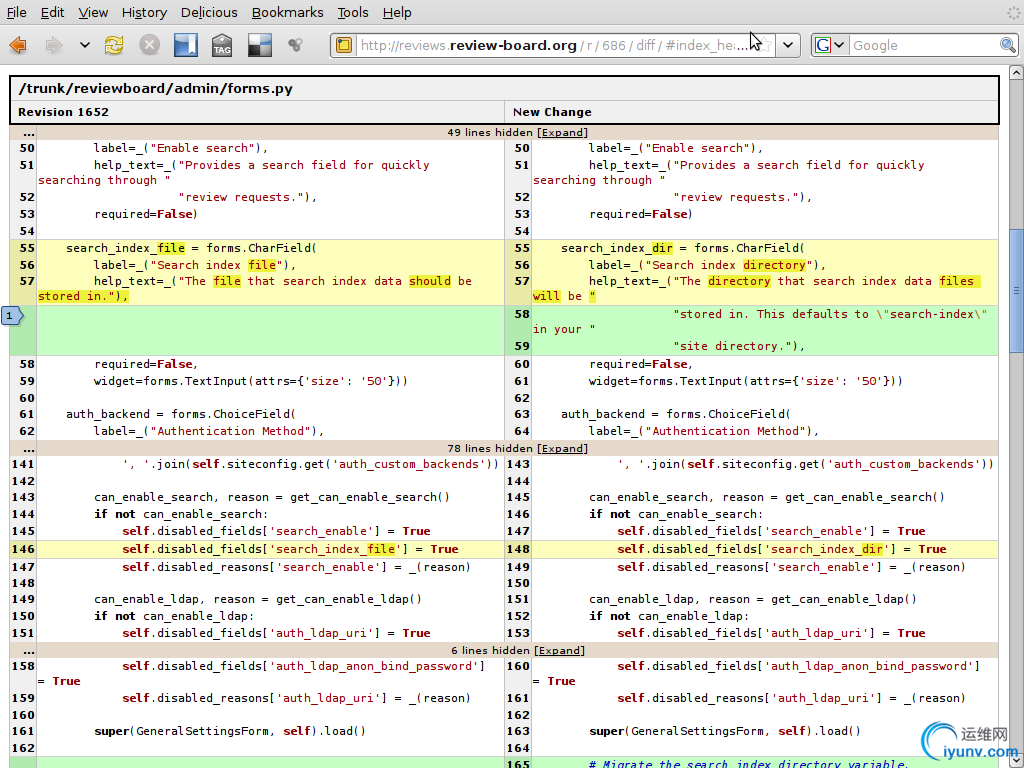
Task: Open the Delicious menu
Action: [209, 12]
